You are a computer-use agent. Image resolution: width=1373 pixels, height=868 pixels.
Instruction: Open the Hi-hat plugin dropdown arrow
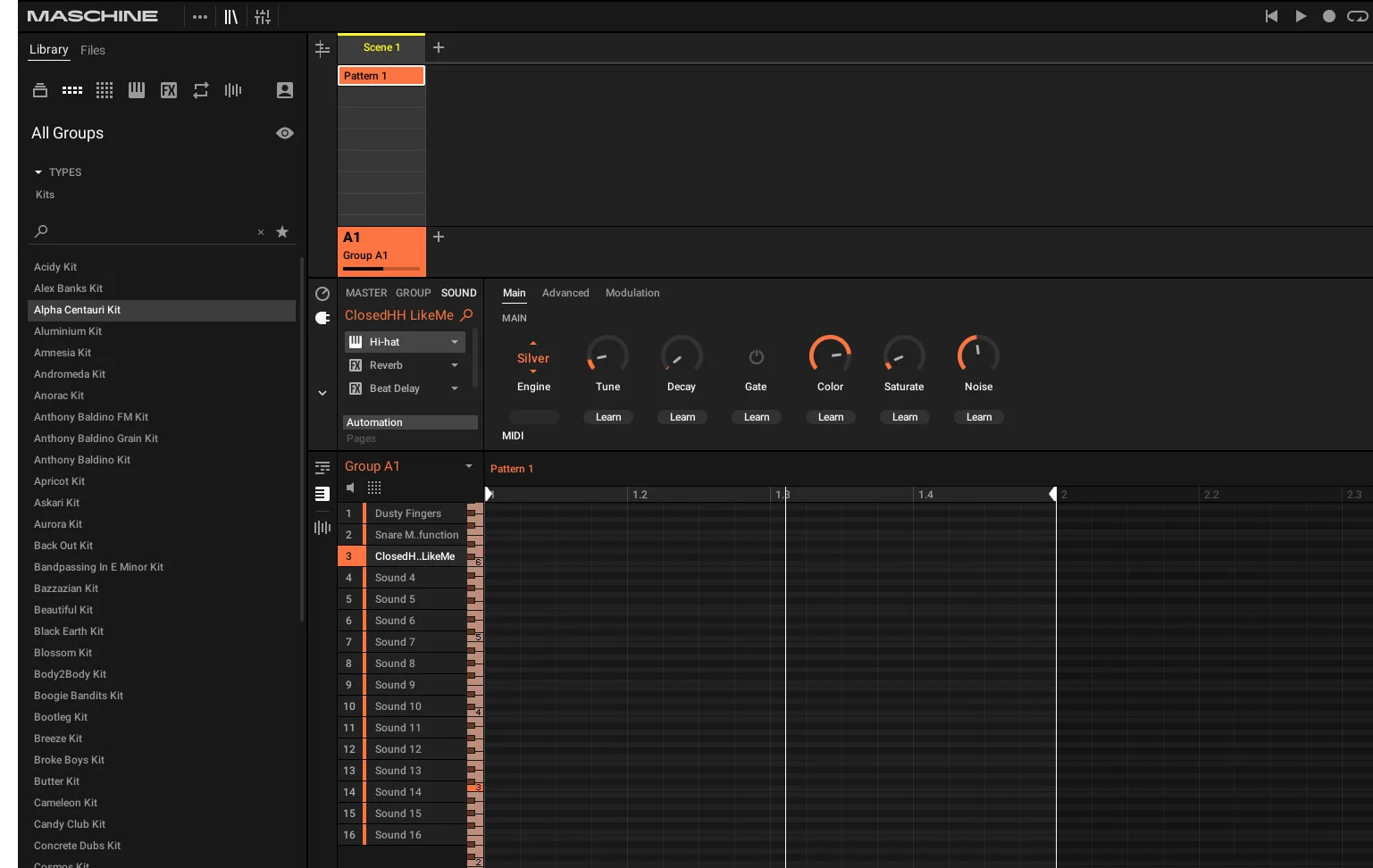[x=455, y=342]
